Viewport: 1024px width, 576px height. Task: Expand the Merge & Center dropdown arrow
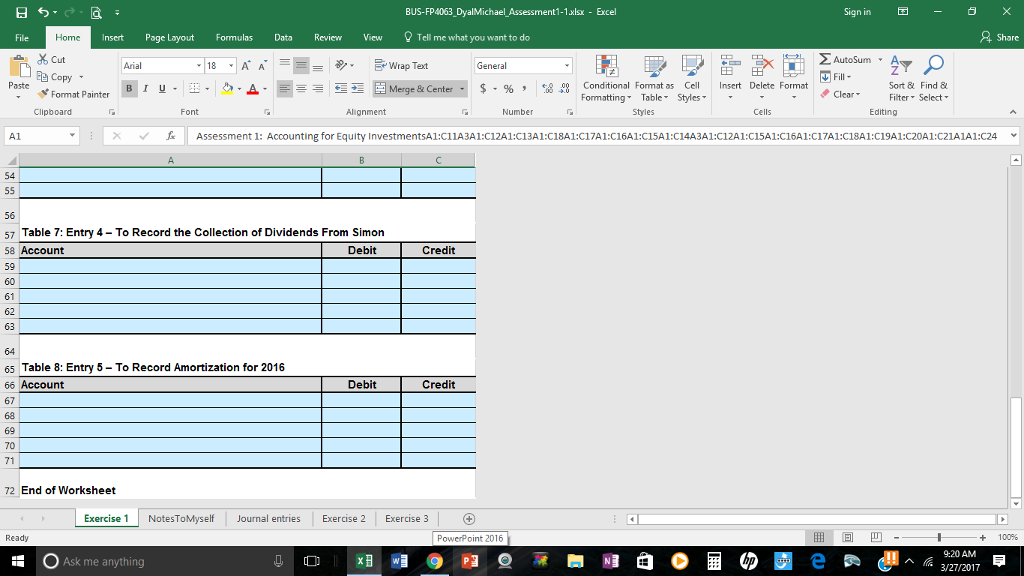coord(462,89)
